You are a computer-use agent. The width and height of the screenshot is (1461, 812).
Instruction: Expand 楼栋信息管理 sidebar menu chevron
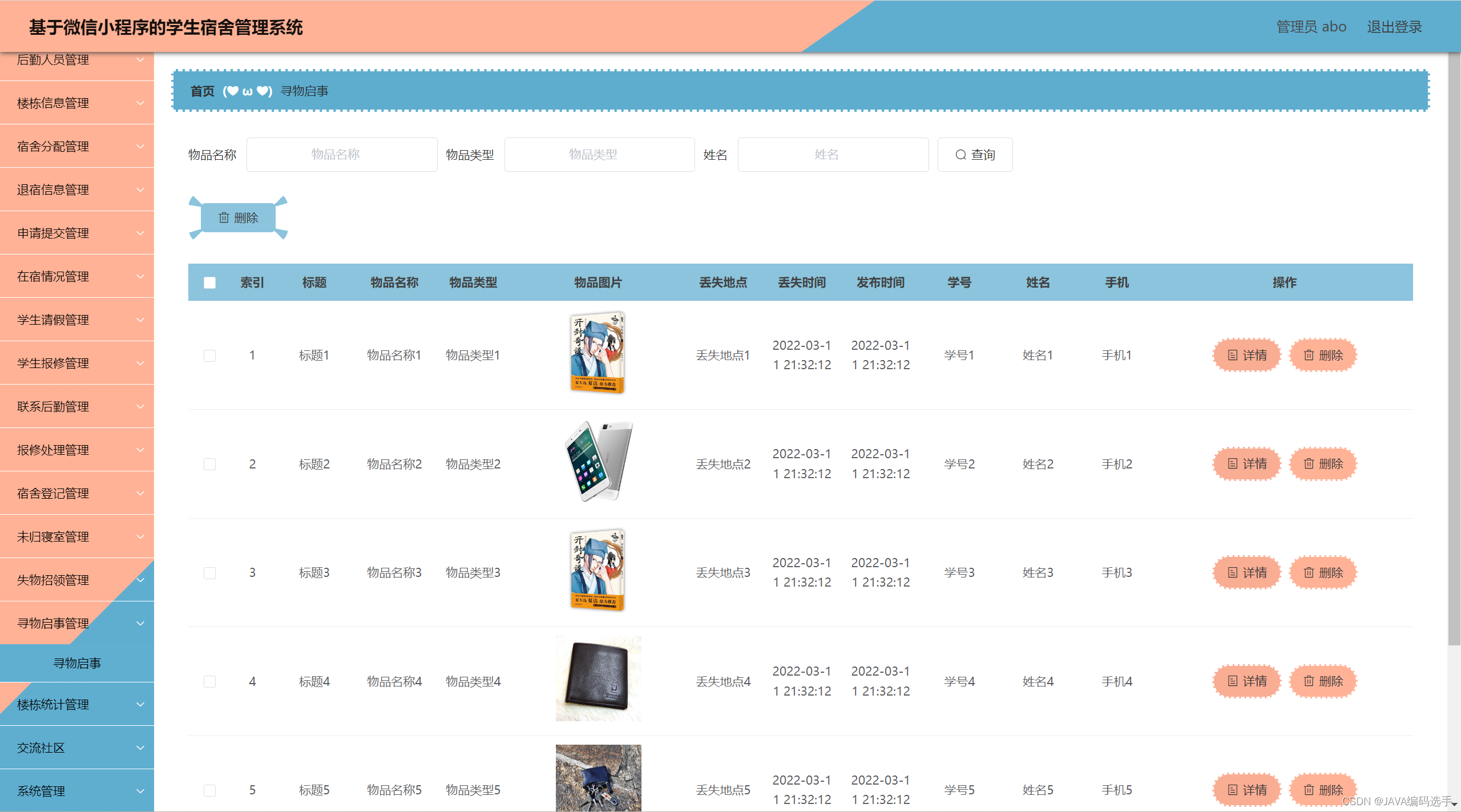point(140,103)
